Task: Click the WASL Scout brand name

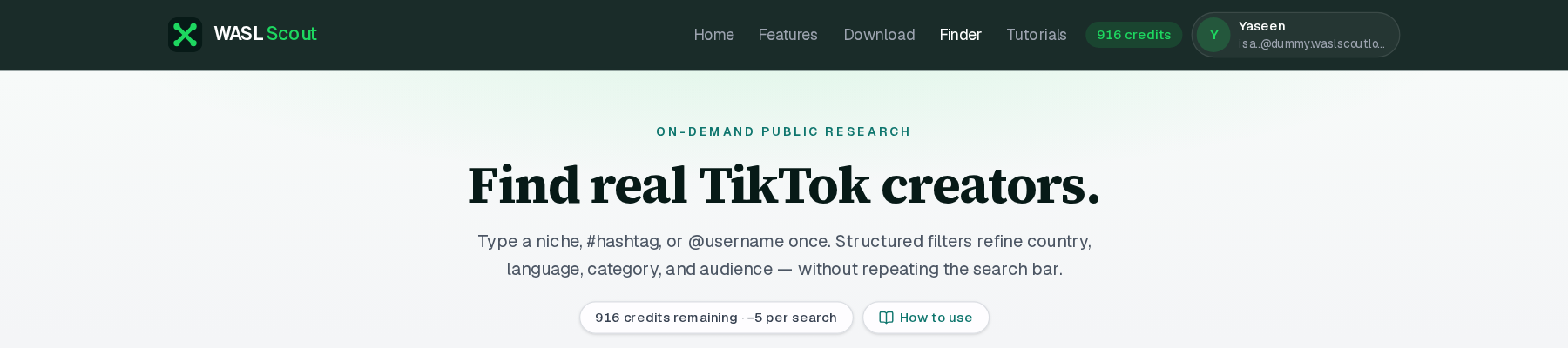Action: [265, 34]
